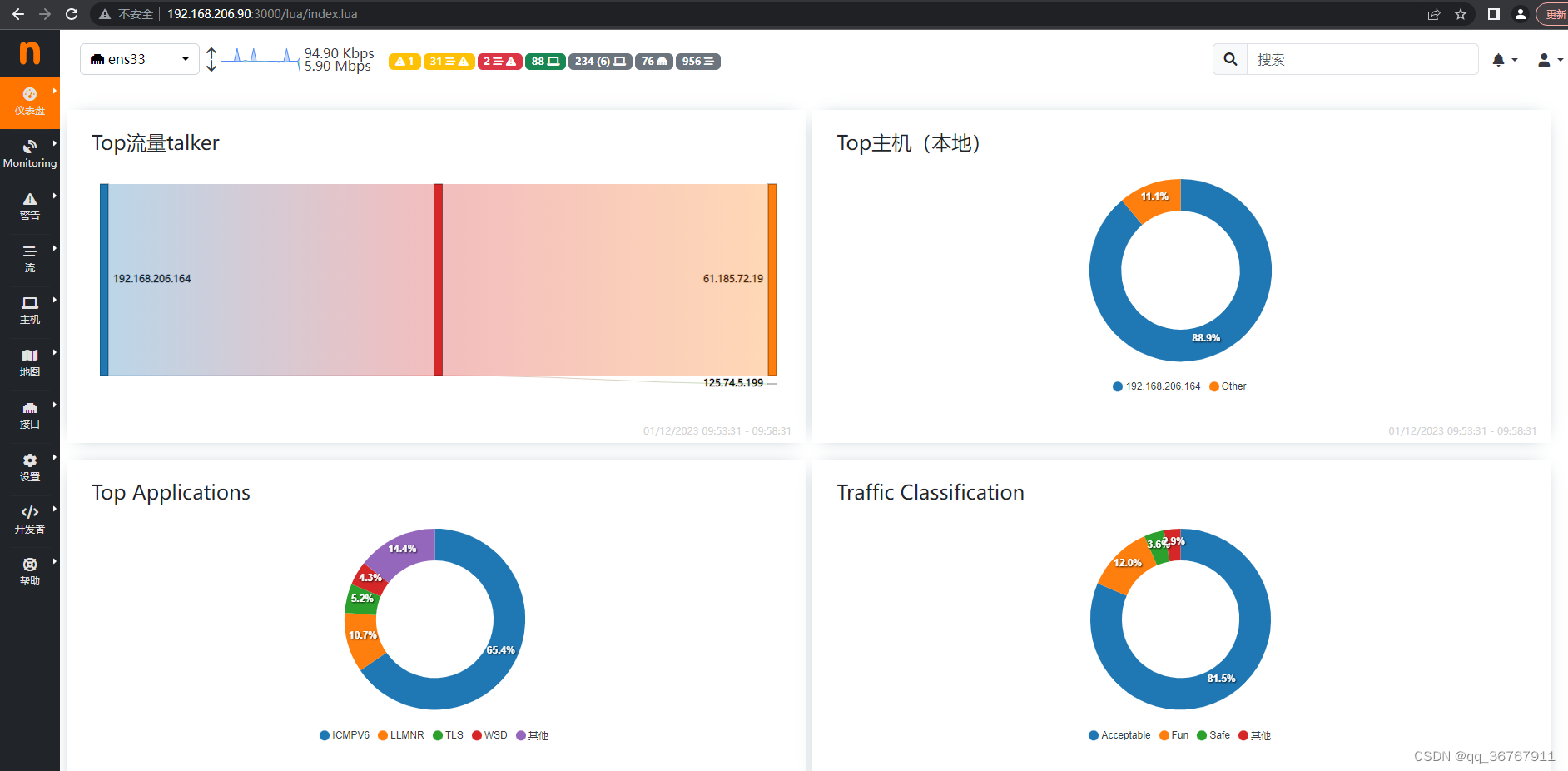Screen dimensions: 1568x771
Task: Open the 设置 settings sidebar item
Action: (30, 468)
